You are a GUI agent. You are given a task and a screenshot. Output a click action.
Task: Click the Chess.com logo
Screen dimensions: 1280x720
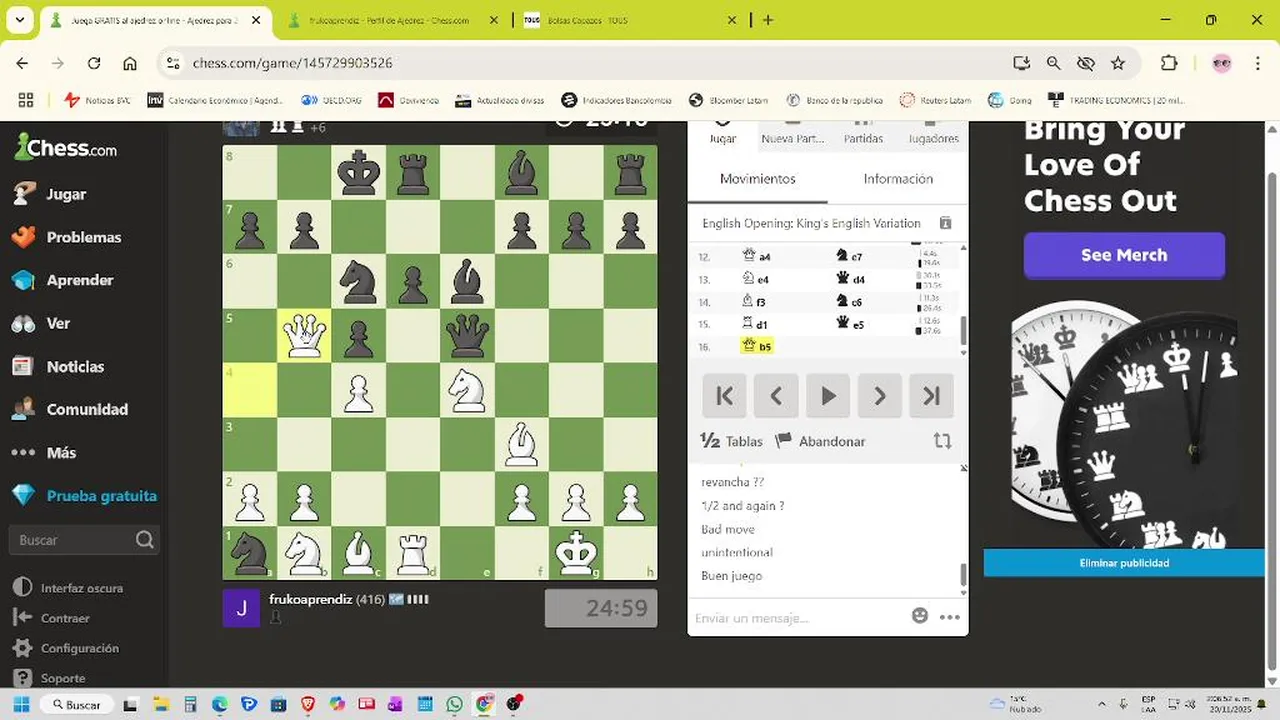point(66,149)
